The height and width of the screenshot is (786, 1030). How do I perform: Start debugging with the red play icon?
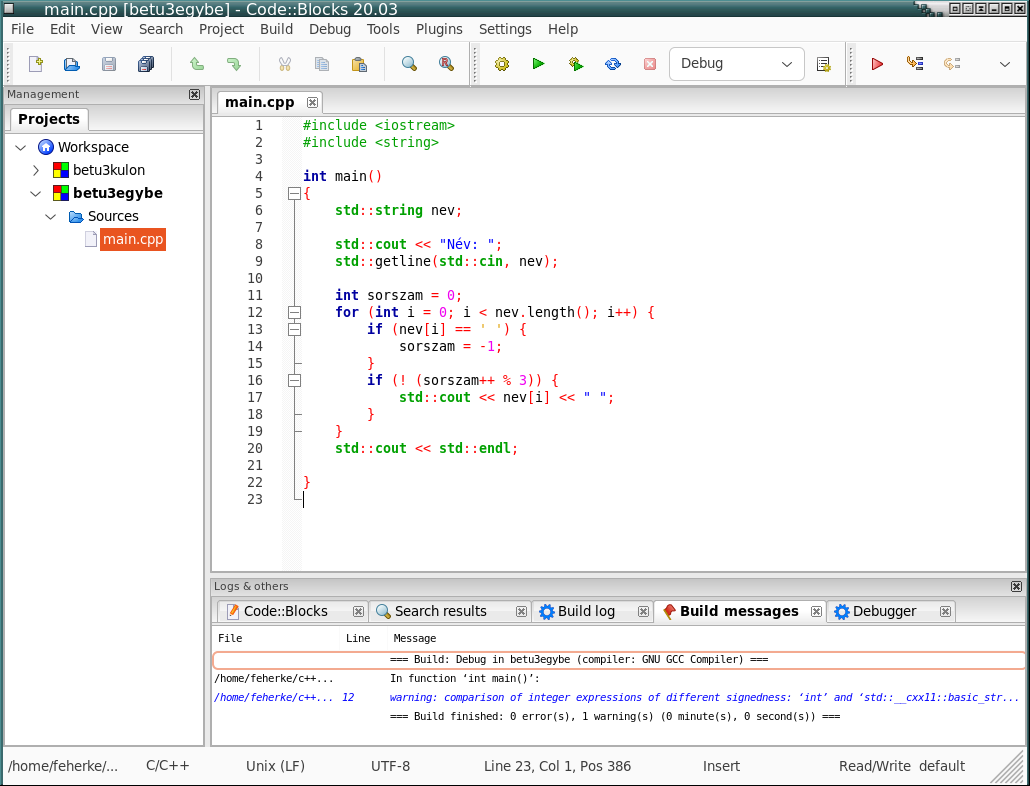tap(877, 64)
